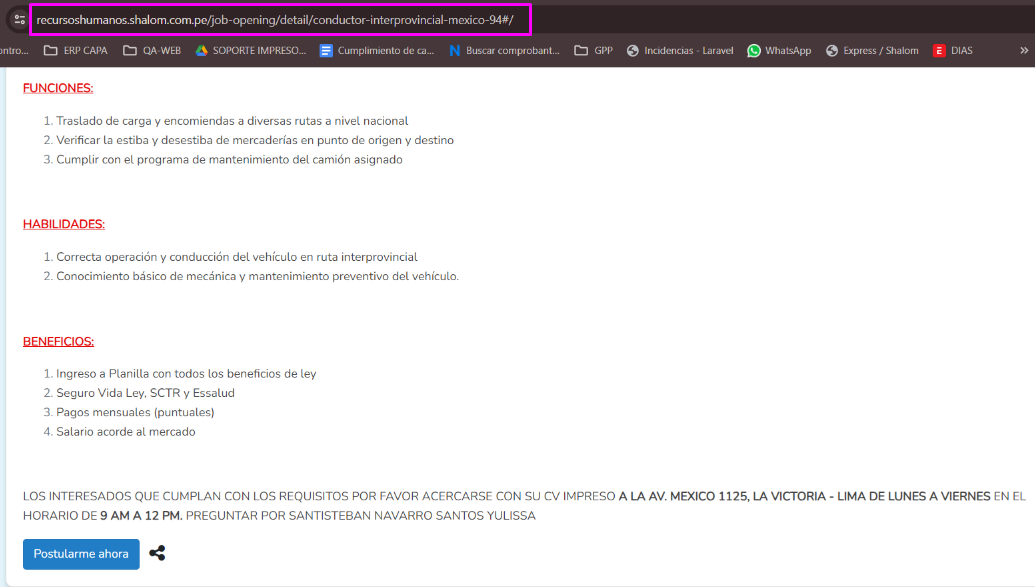Open the Express / Shalom bookmark
The image size is (1035, 587).
[x=872, y=50]
